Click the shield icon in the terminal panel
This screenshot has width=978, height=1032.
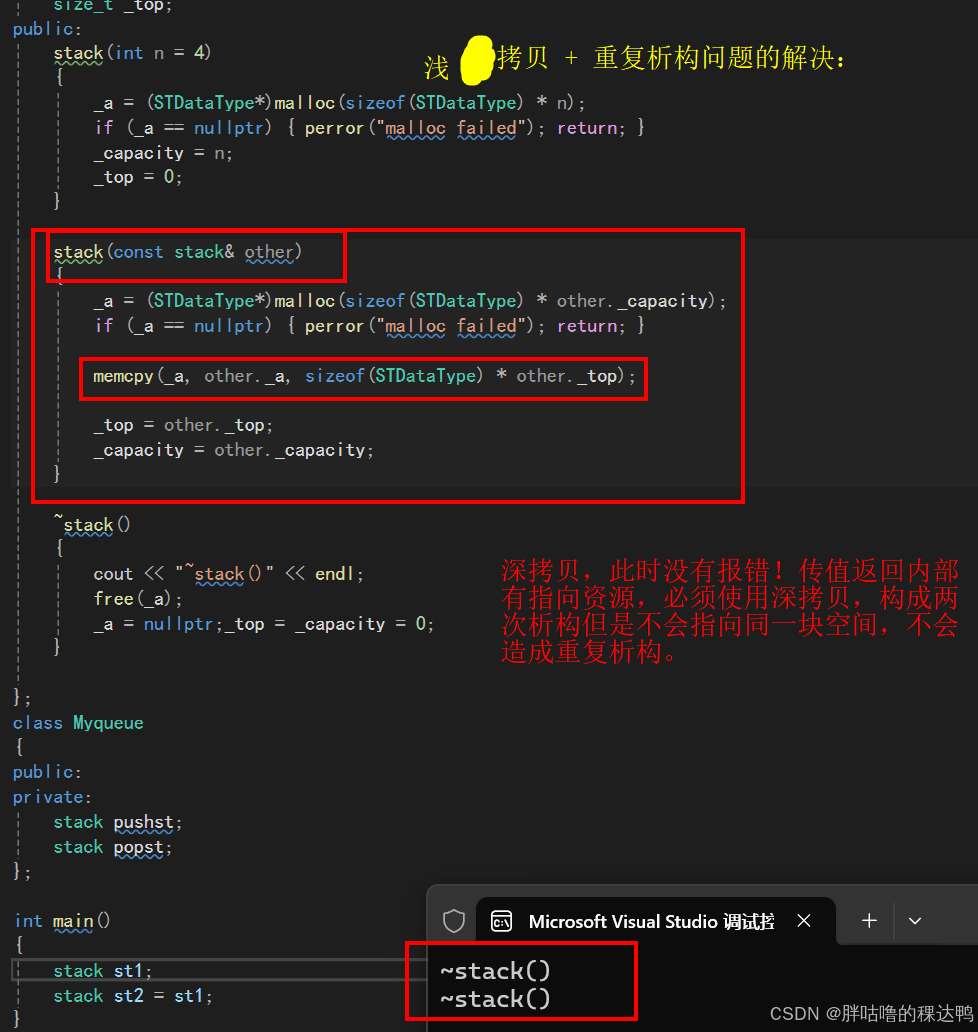click(x=455, y=920)
